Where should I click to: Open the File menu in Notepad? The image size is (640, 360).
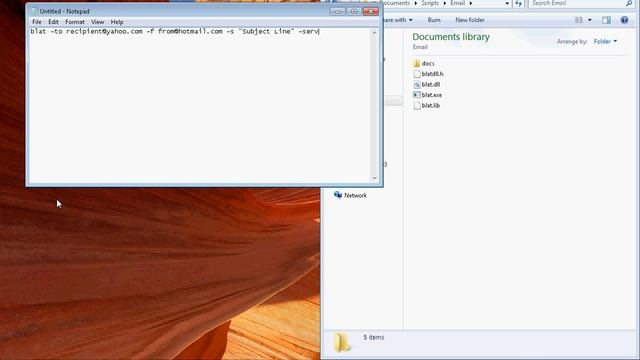[x=37, y=22]
